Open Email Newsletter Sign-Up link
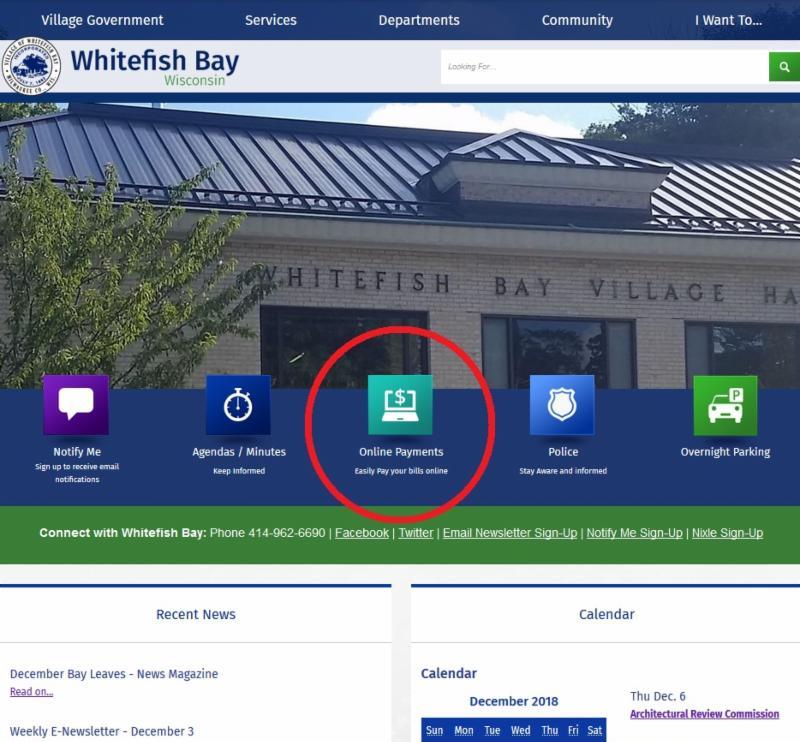Viewport: 800px width, 742px height. coord(510,533)
